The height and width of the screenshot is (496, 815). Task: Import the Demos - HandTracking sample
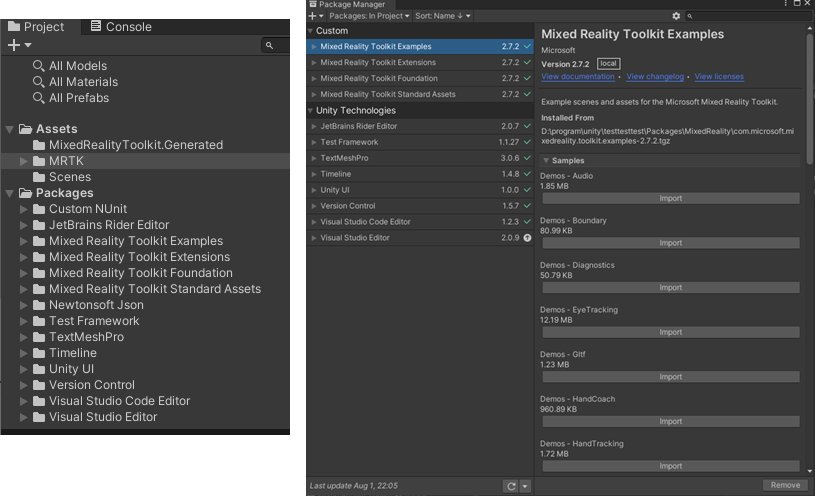[671, 466]
